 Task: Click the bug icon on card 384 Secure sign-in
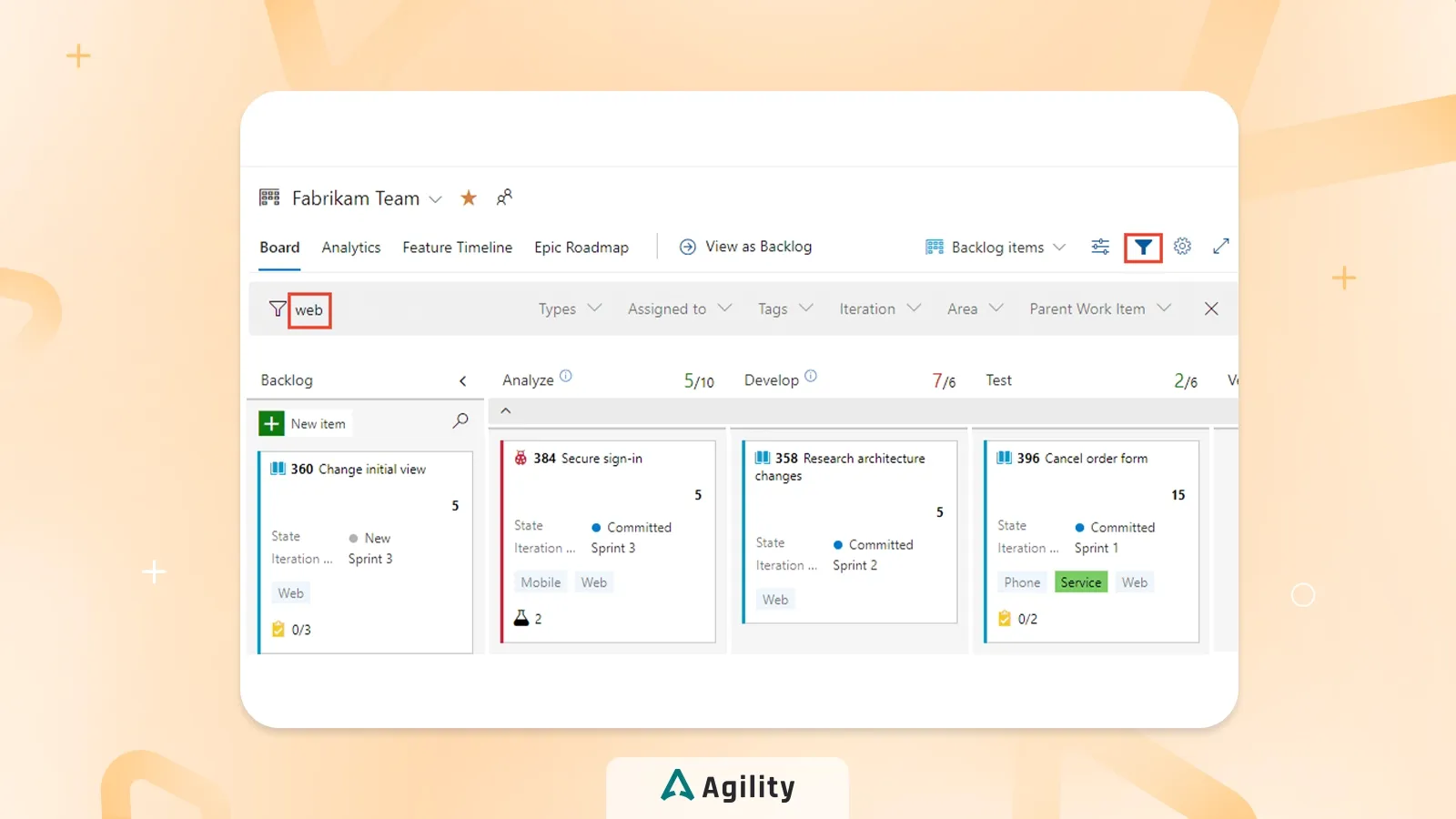520,458
